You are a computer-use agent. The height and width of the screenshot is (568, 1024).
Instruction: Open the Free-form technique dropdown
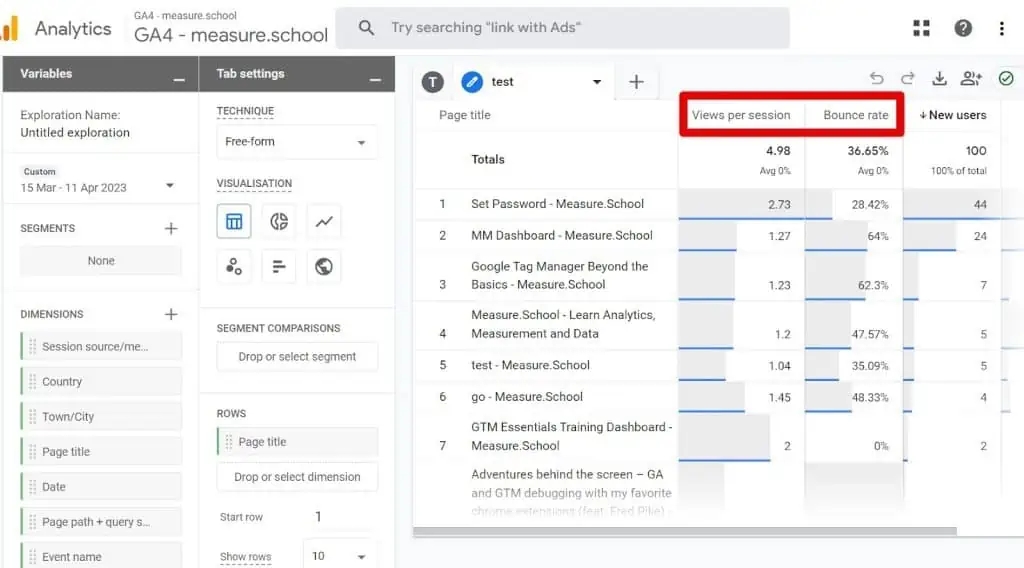(x=297, y=142)
